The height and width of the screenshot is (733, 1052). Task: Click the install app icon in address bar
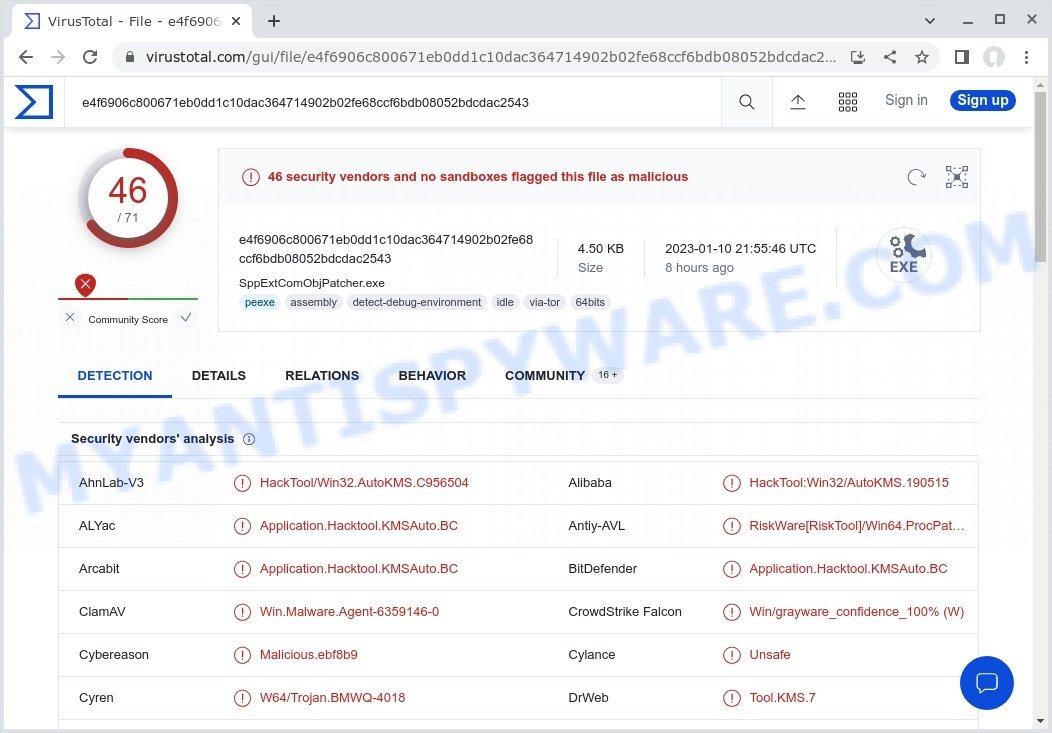tap(857, 57)
